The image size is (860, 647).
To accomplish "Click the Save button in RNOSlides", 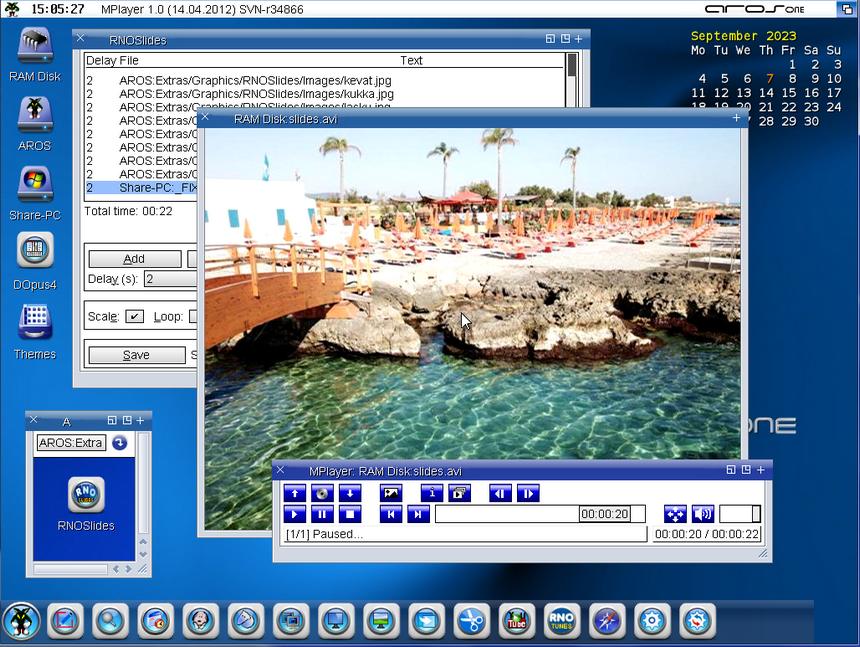I will tap(136, 355).
